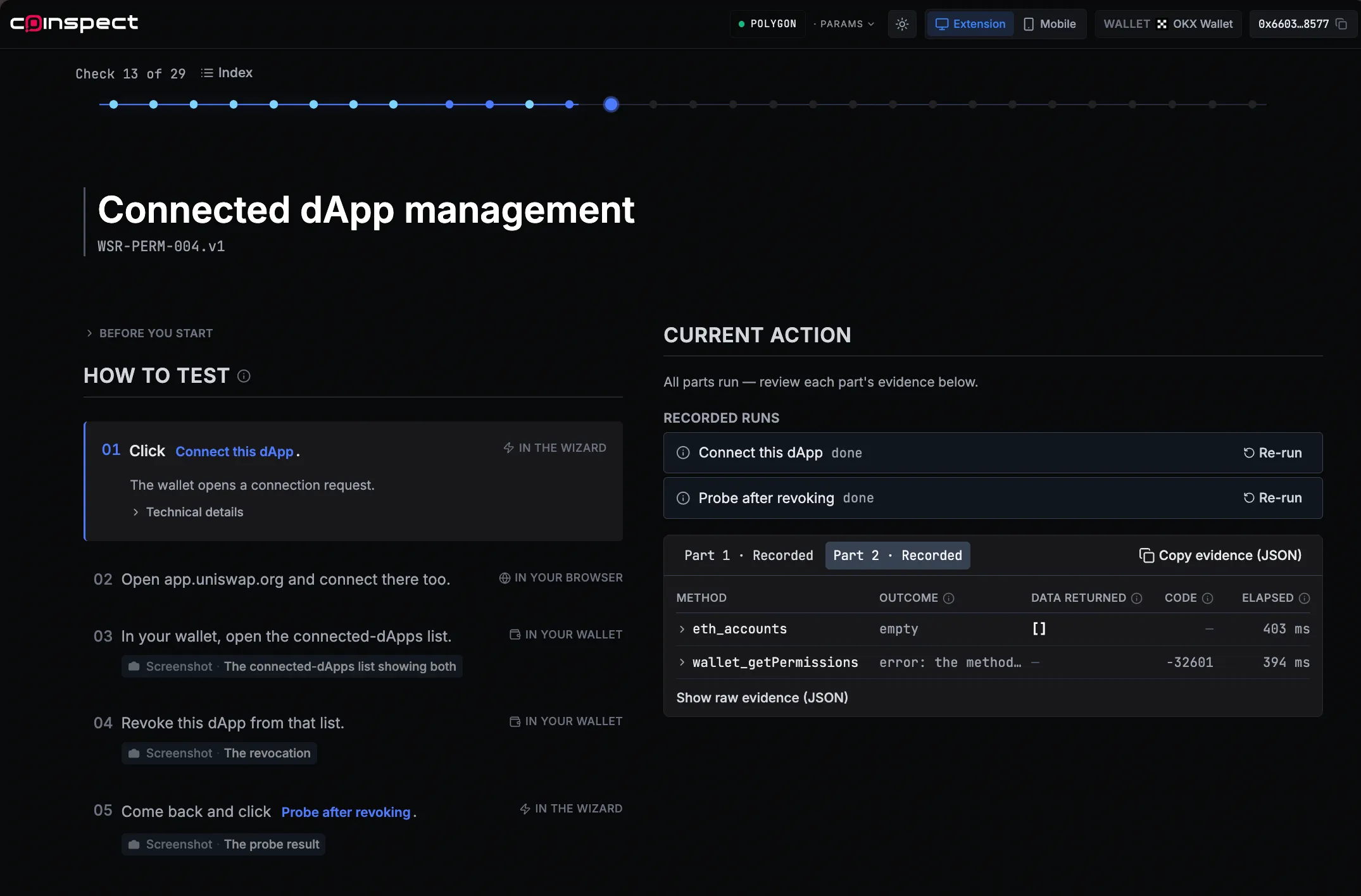Click the empty outcome cell
This screenshot has height=896, width=1361.
898,629
